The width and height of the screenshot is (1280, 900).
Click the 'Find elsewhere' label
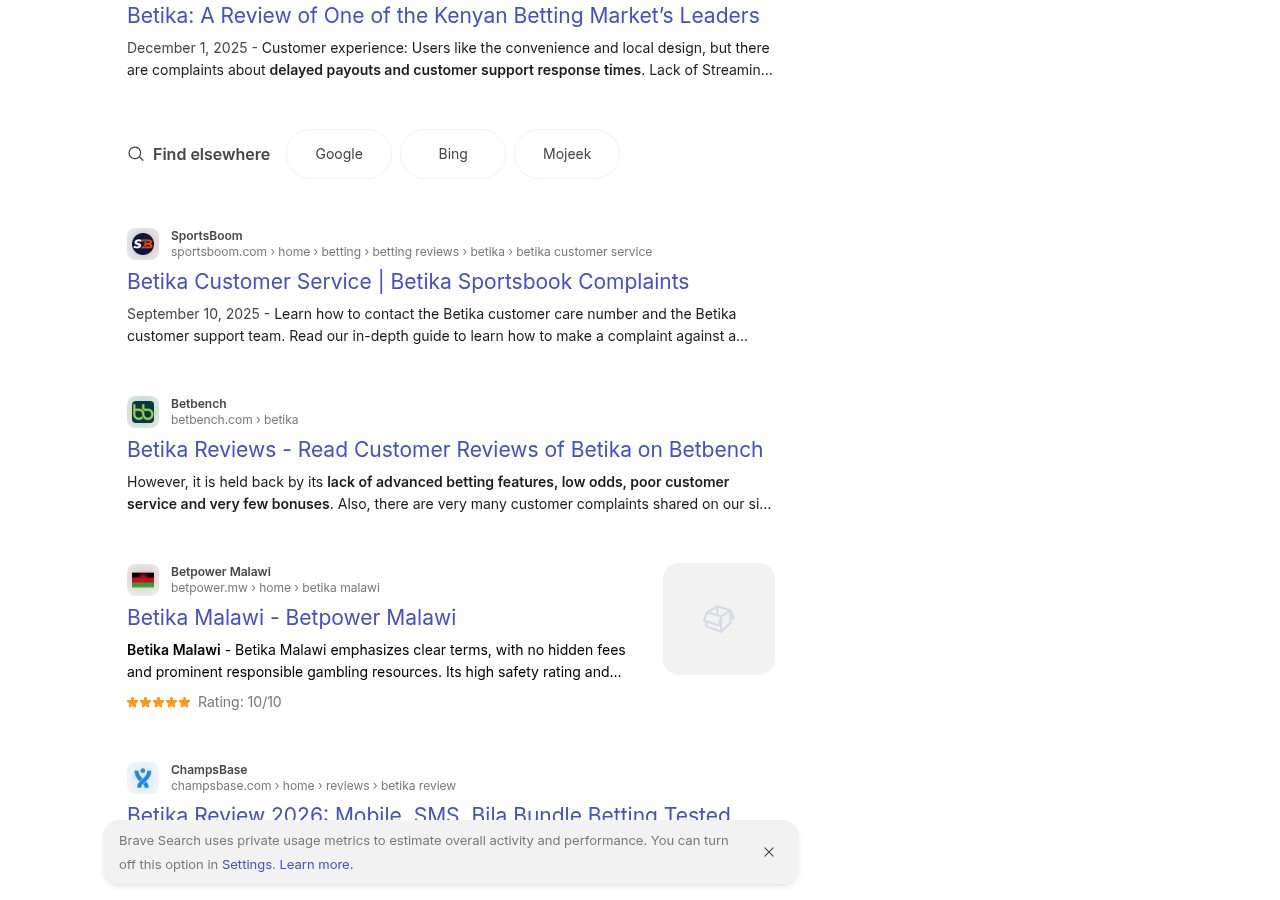coord(211,154)
